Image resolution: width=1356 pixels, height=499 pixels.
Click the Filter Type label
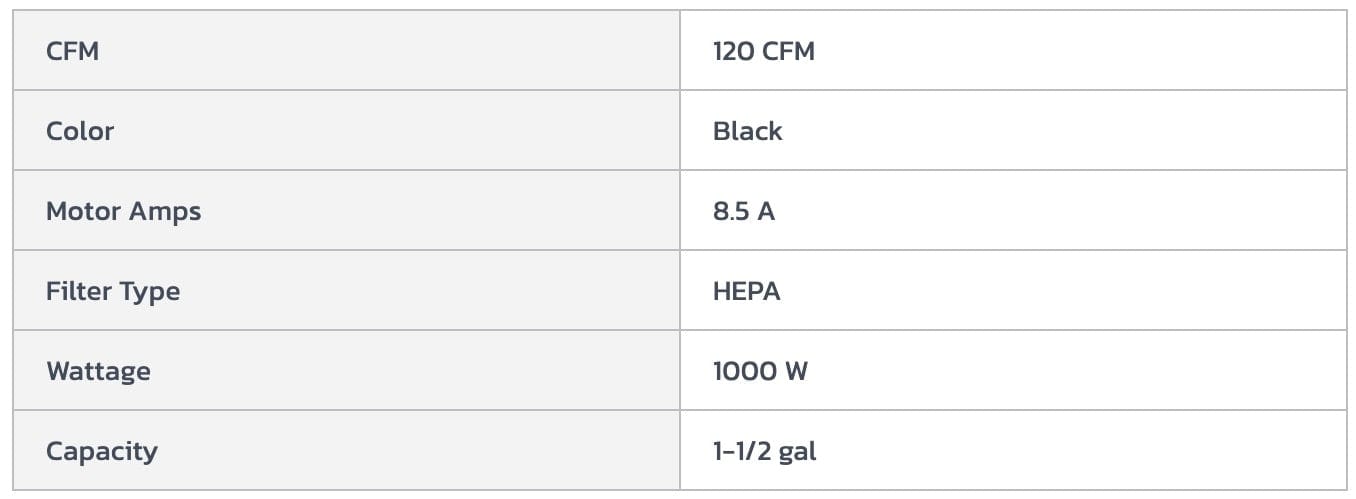(x=113, y=291)
